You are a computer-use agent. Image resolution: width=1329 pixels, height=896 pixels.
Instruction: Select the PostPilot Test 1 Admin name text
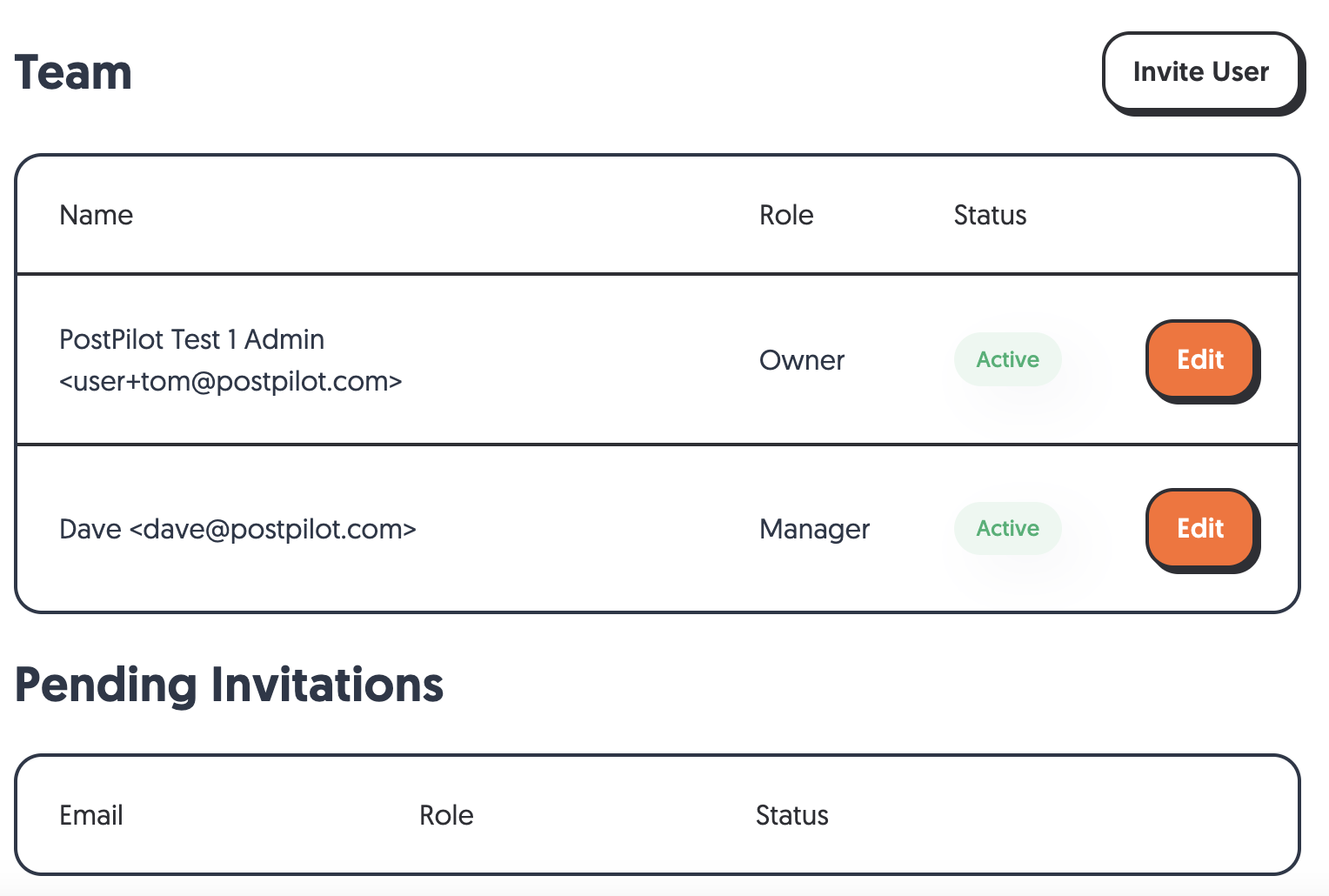pos(191,339)
